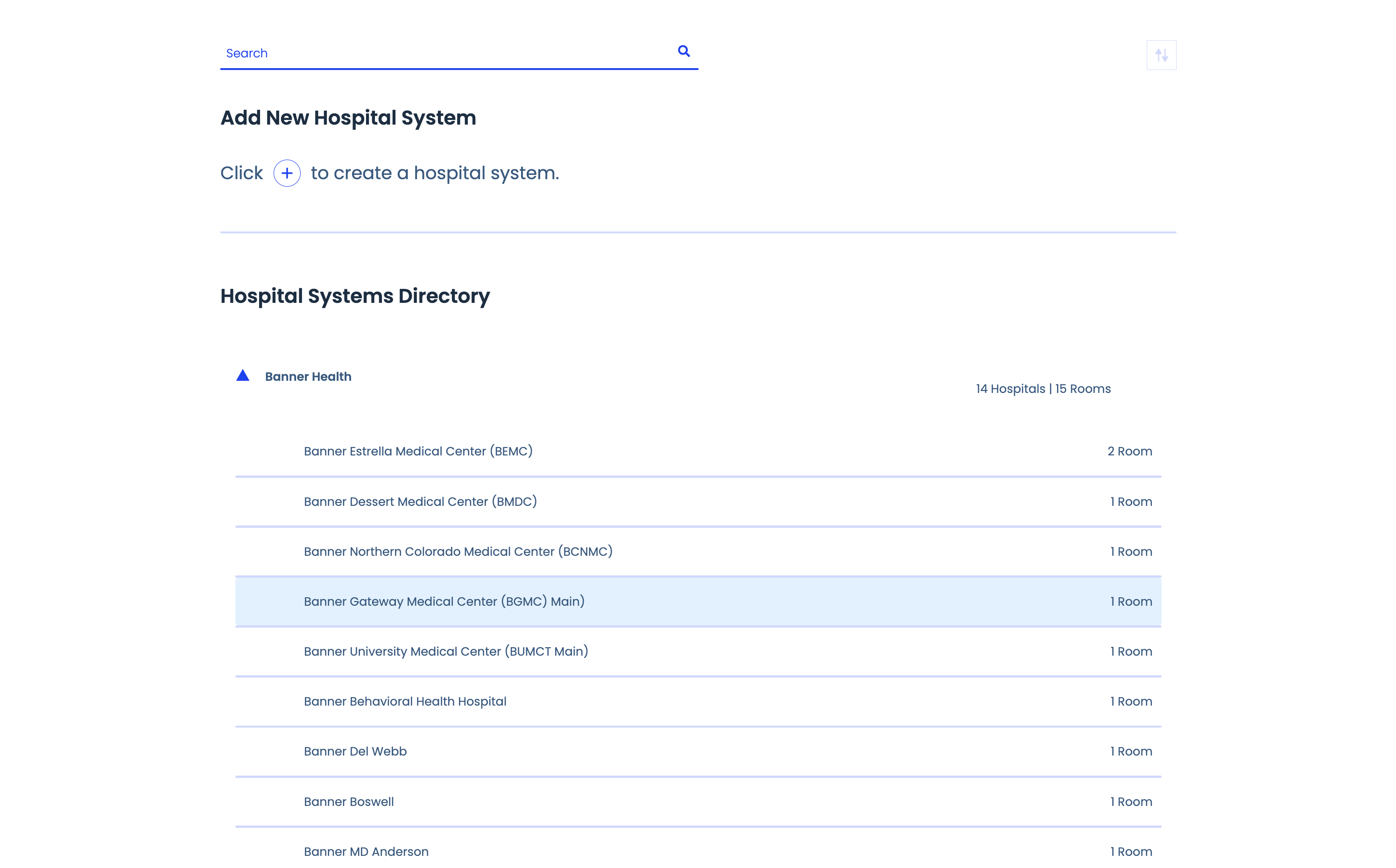
Task: Open Banner Boswell row
Action: pyautogui.click(x=698, y=802)
